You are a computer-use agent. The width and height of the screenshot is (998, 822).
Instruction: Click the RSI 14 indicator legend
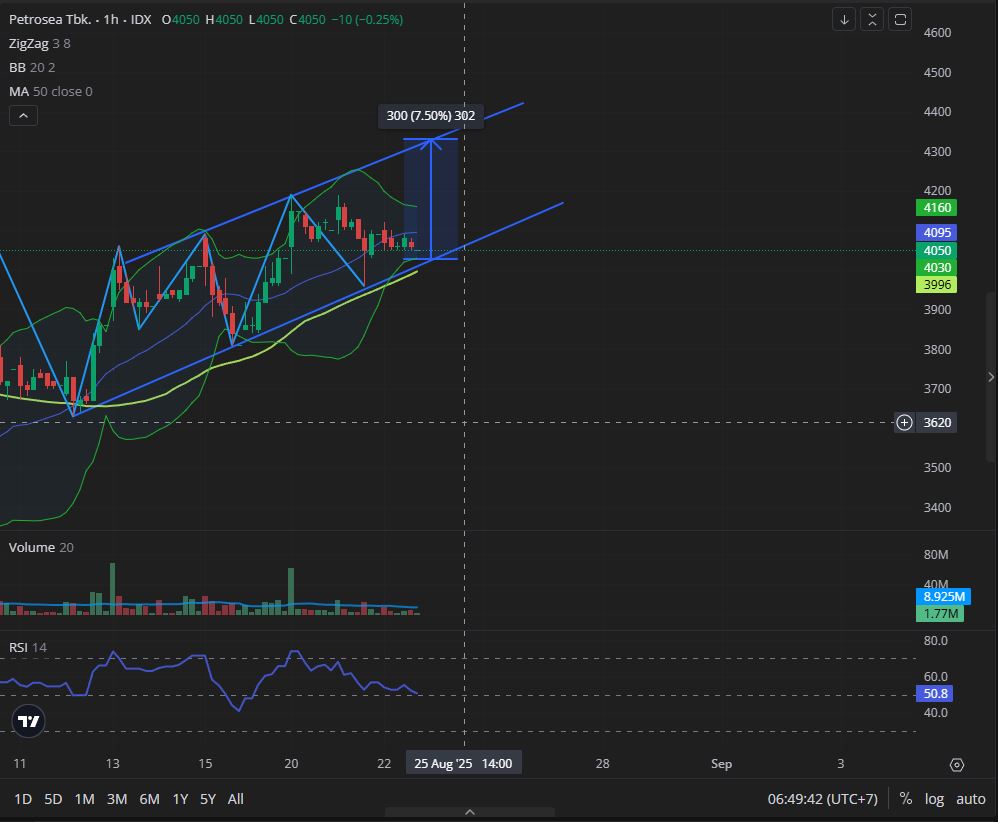tap(27, 648)
